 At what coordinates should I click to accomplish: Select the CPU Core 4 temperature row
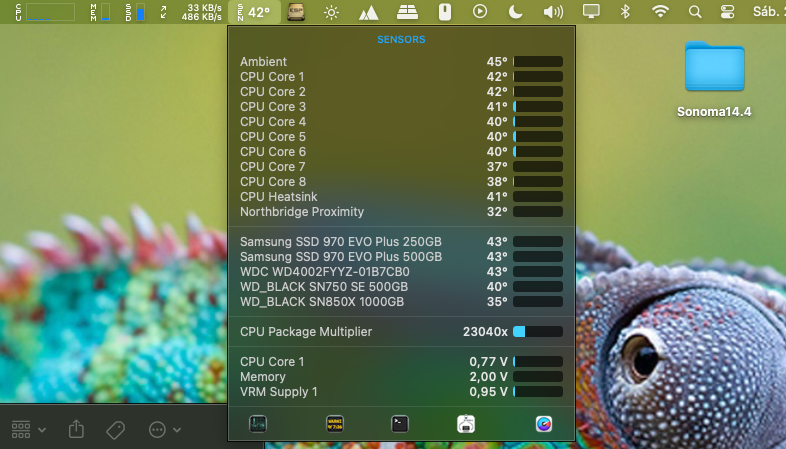tap(401, 122)
